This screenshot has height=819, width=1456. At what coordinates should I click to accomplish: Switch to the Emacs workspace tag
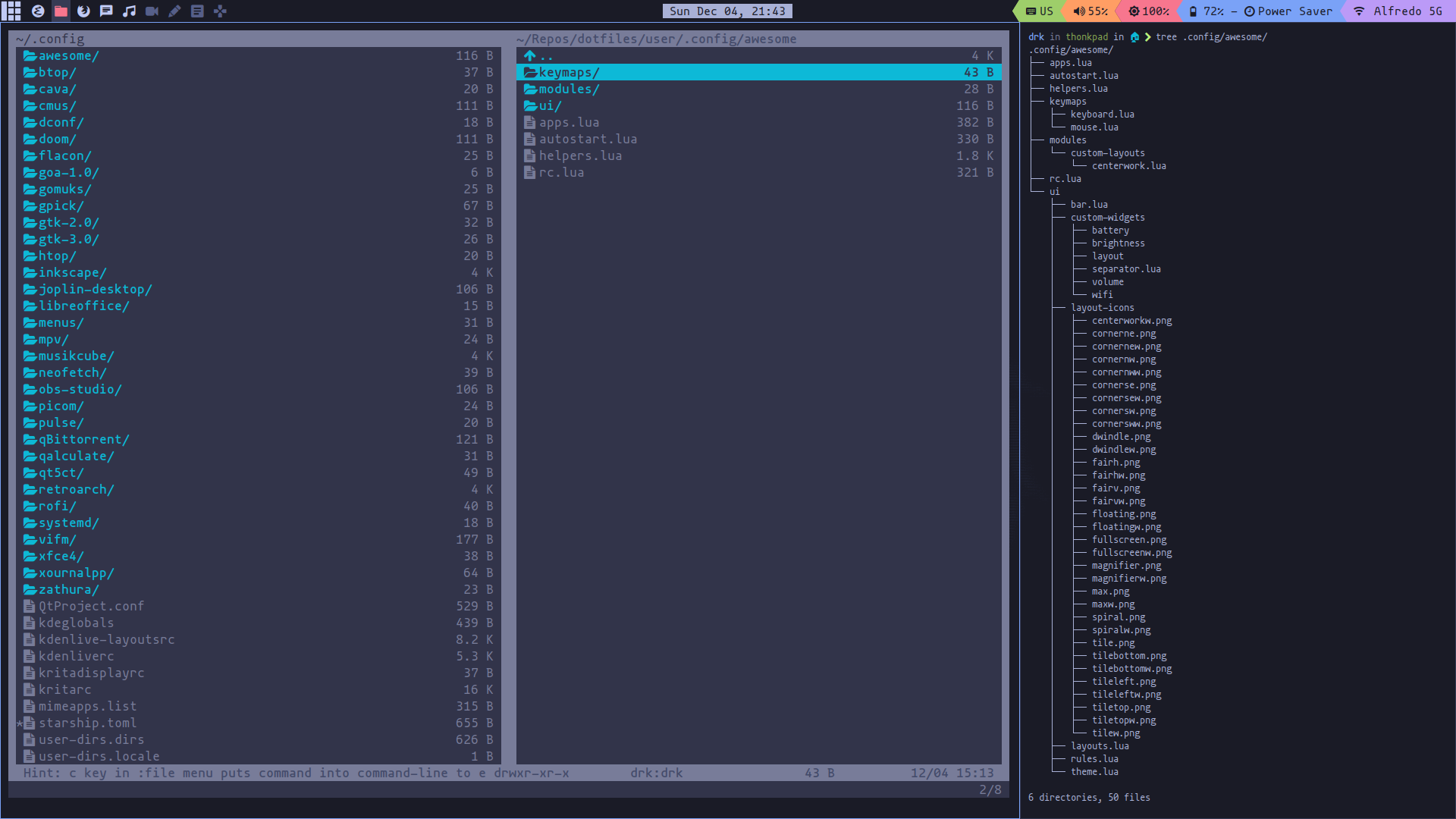(x=38, y=11)
